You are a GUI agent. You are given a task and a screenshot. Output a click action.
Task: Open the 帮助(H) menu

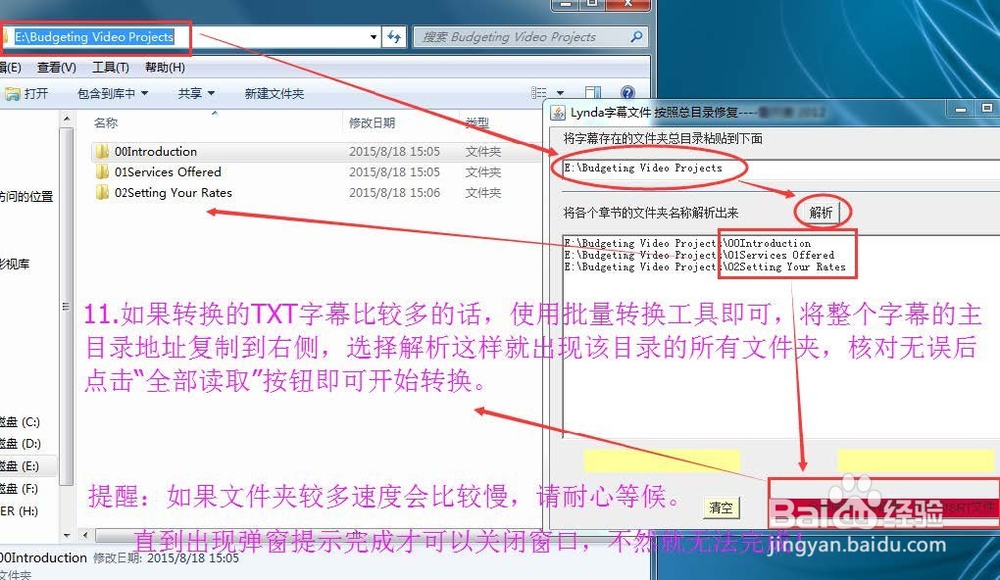click(165, 67)
